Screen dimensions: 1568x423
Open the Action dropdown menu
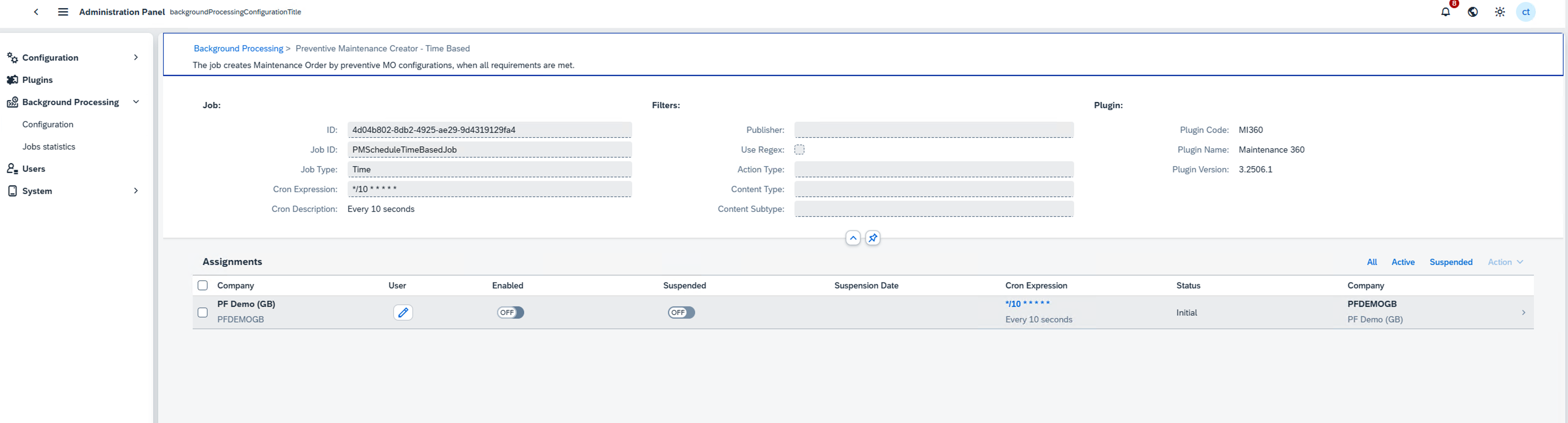[1505, 262]
